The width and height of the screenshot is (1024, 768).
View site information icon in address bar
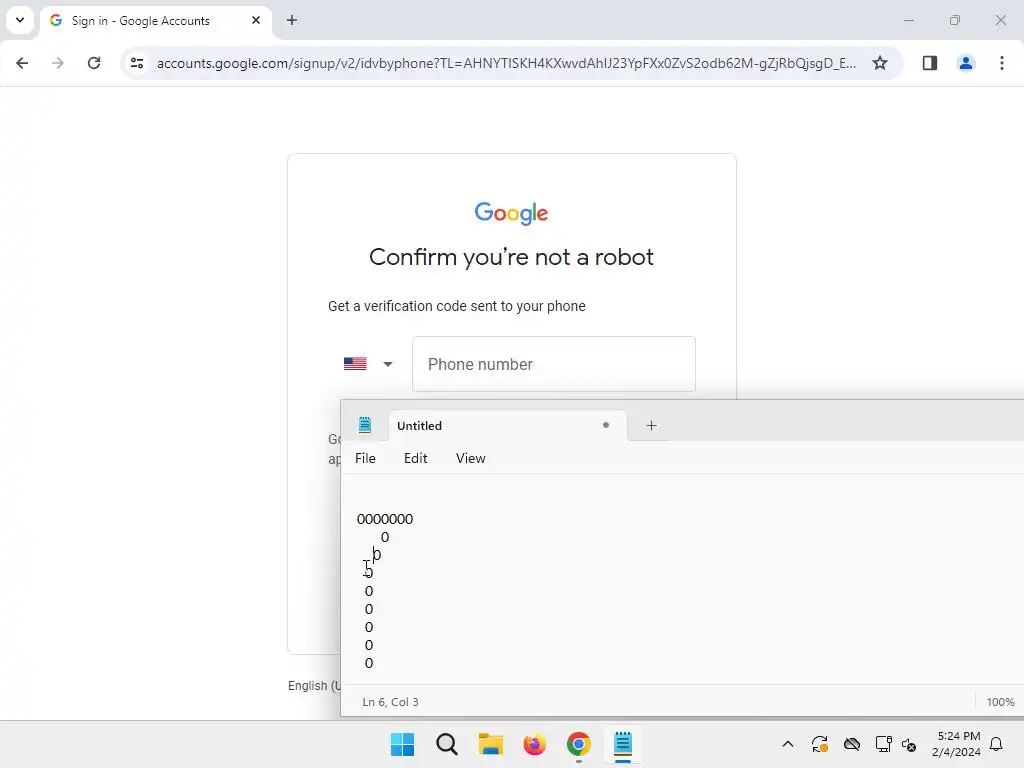click(137, 63)
